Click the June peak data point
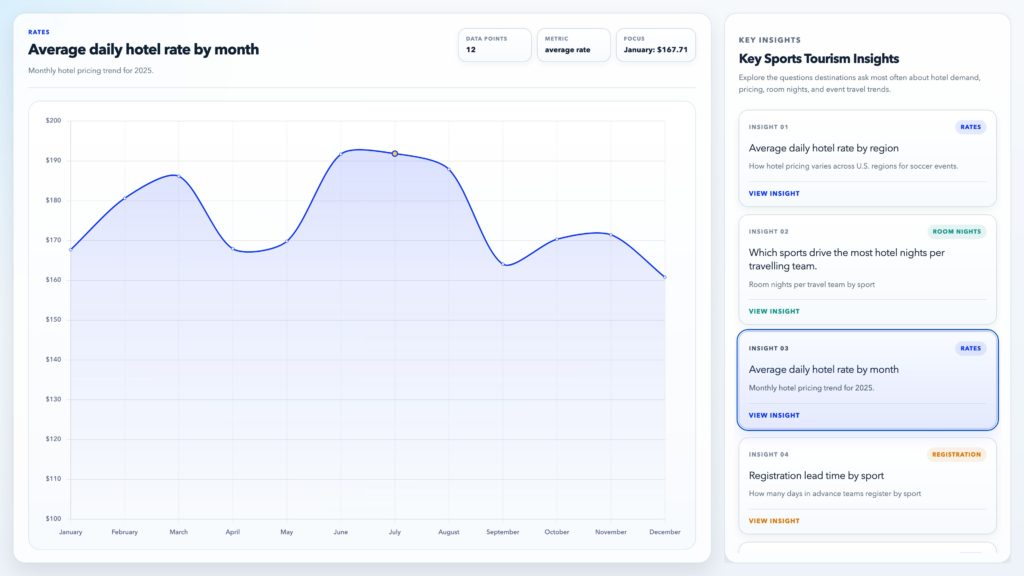The image size is (1024, 576). (341, 154)
